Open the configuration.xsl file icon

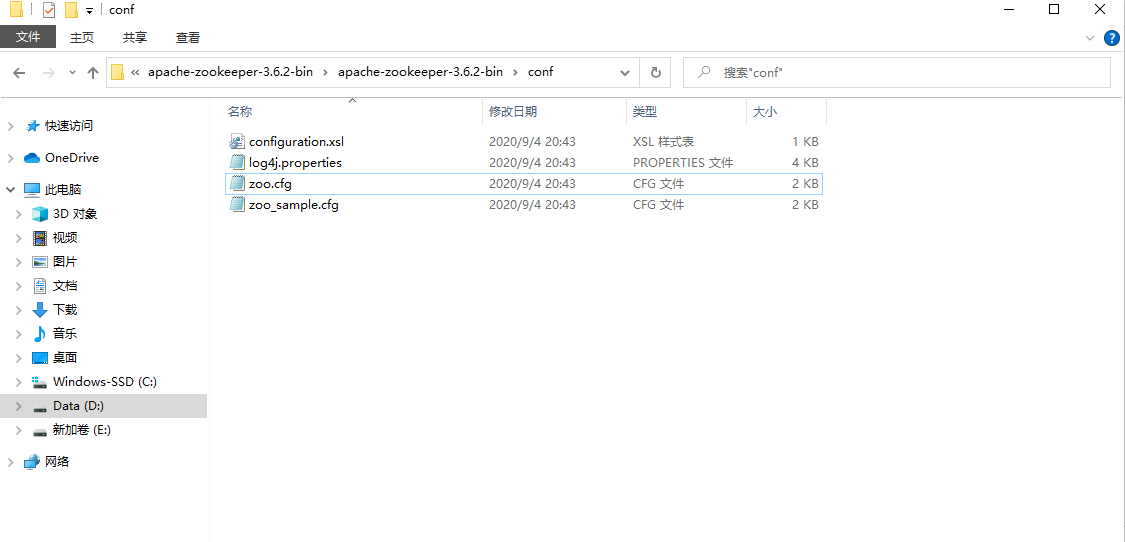[x=237, y=141]
